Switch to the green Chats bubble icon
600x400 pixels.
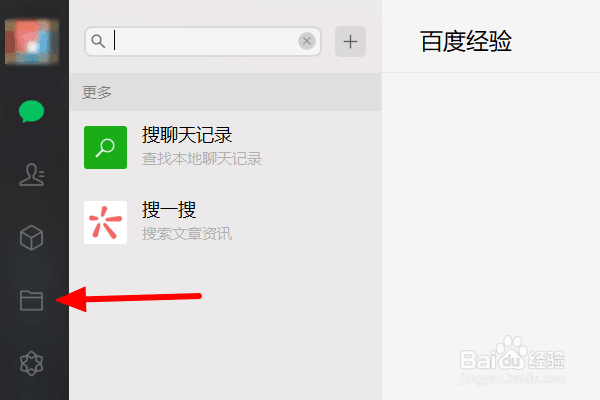31,111
